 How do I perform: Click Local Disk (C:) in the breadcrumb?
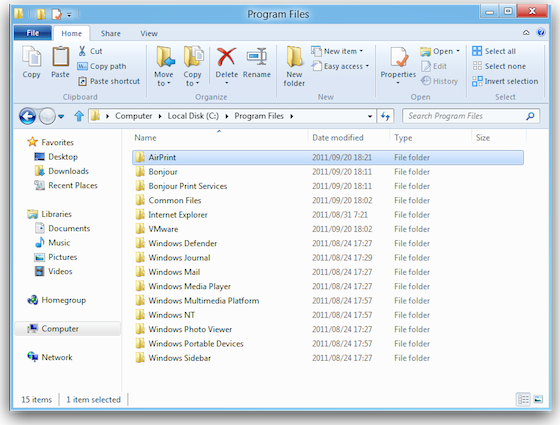tap(193, 116)
